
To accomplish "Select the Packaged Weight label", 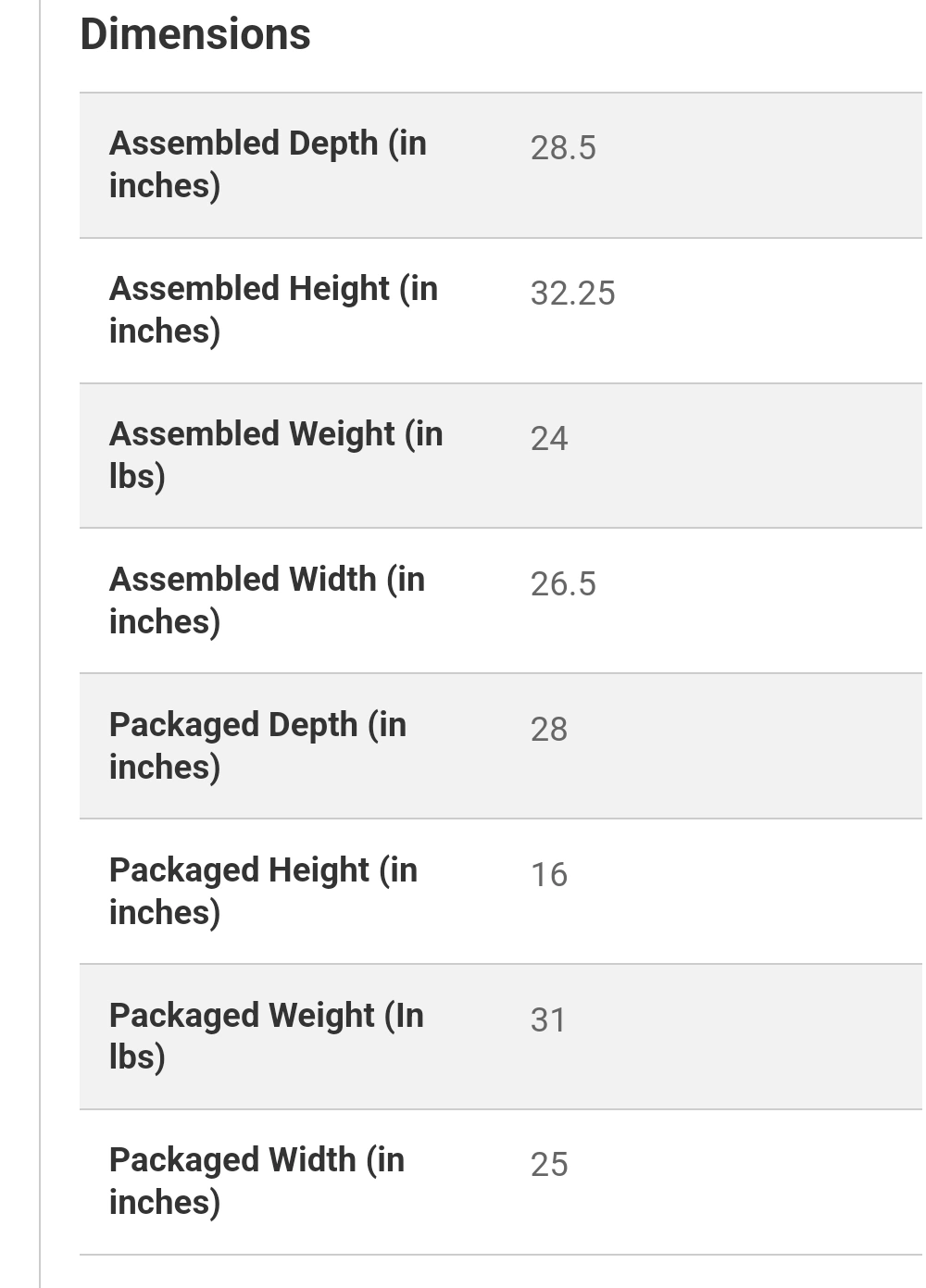I will click(x=266, y=1035).
